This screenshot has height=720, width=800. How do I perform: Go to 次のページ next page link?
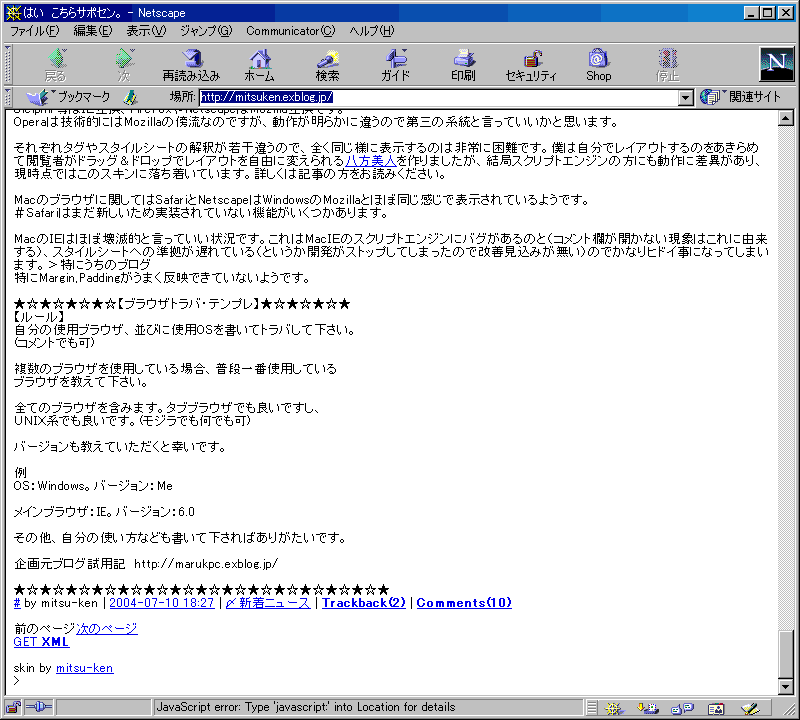[x=107, y=629]
